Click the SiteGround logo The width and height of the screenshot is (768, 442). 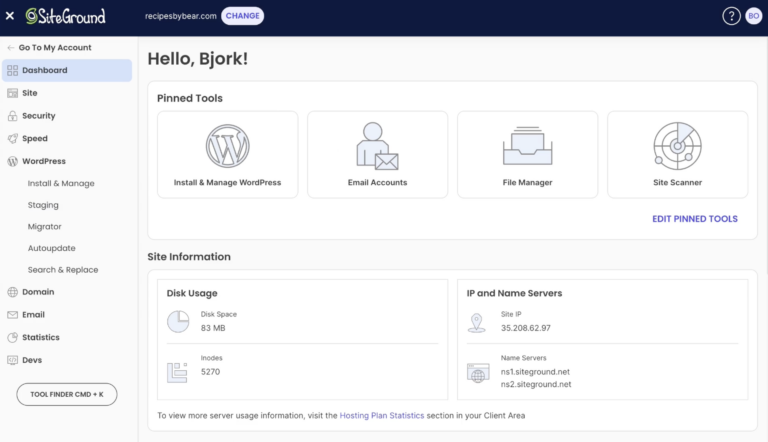(65, 16)
